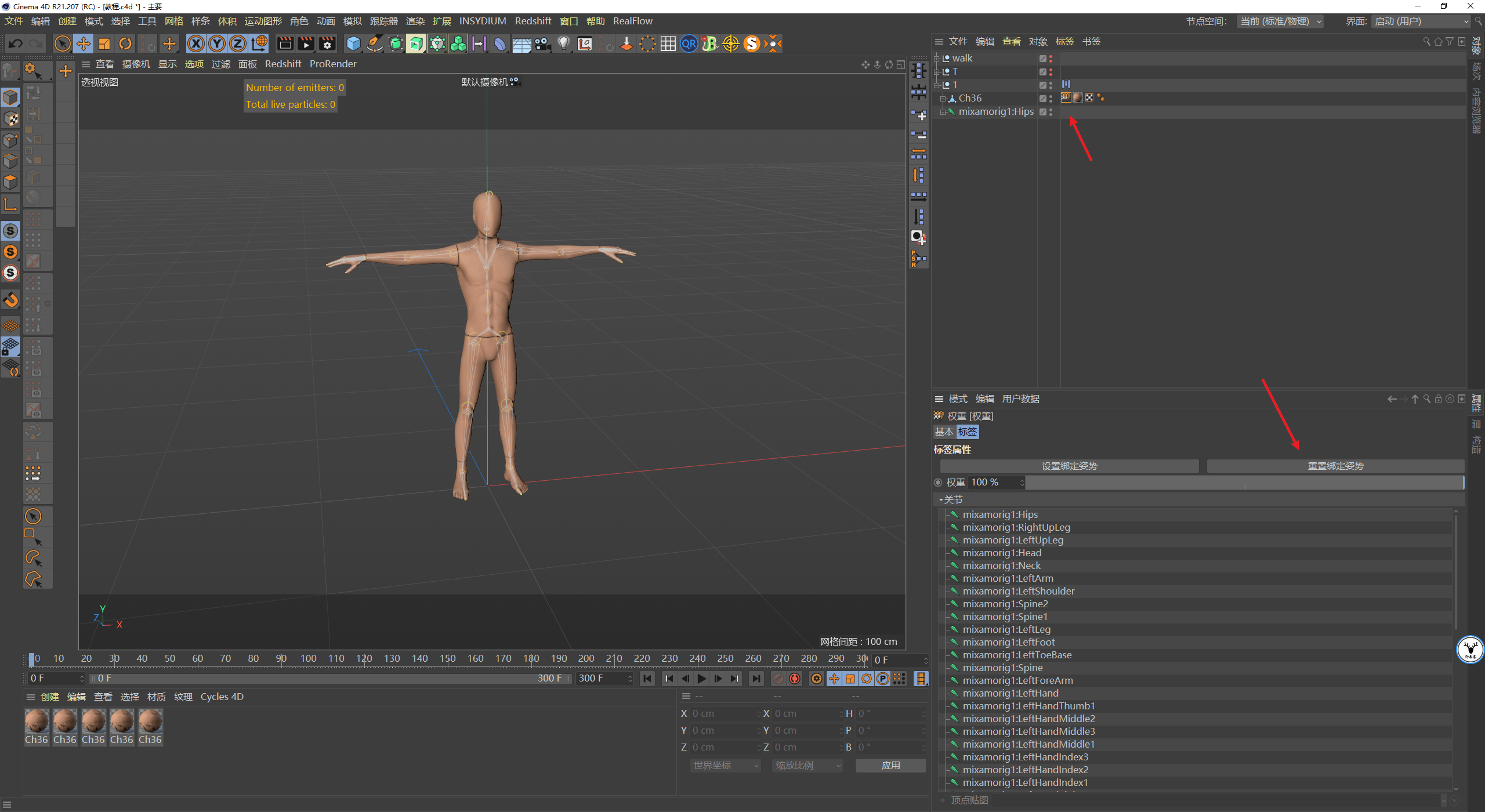The height and width of the screenshot is (812, 1485).
Task: Click the Camera object icon
Action: click(542, 43)
